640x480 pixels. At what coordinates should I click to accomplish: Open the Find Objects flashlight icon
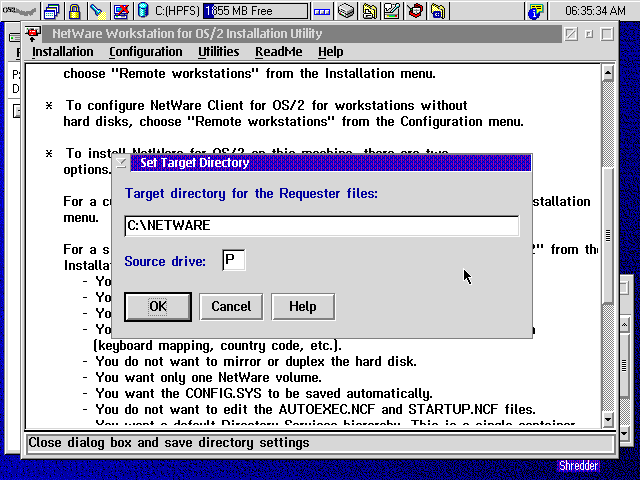pos(98,11)
